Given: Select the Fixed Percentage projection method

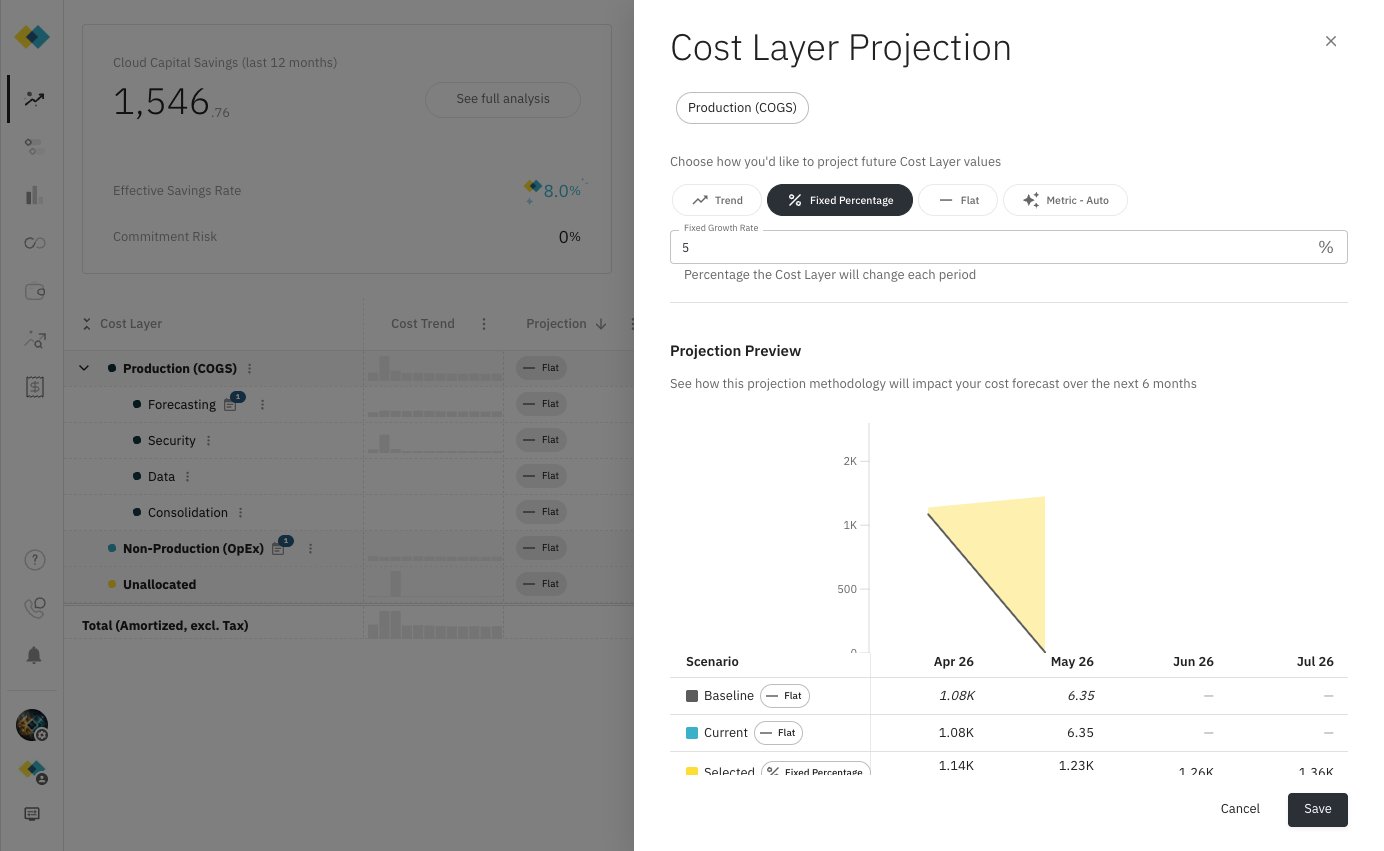Looking at the screenshot, I should pyautogui.click(x=840, y=200).
